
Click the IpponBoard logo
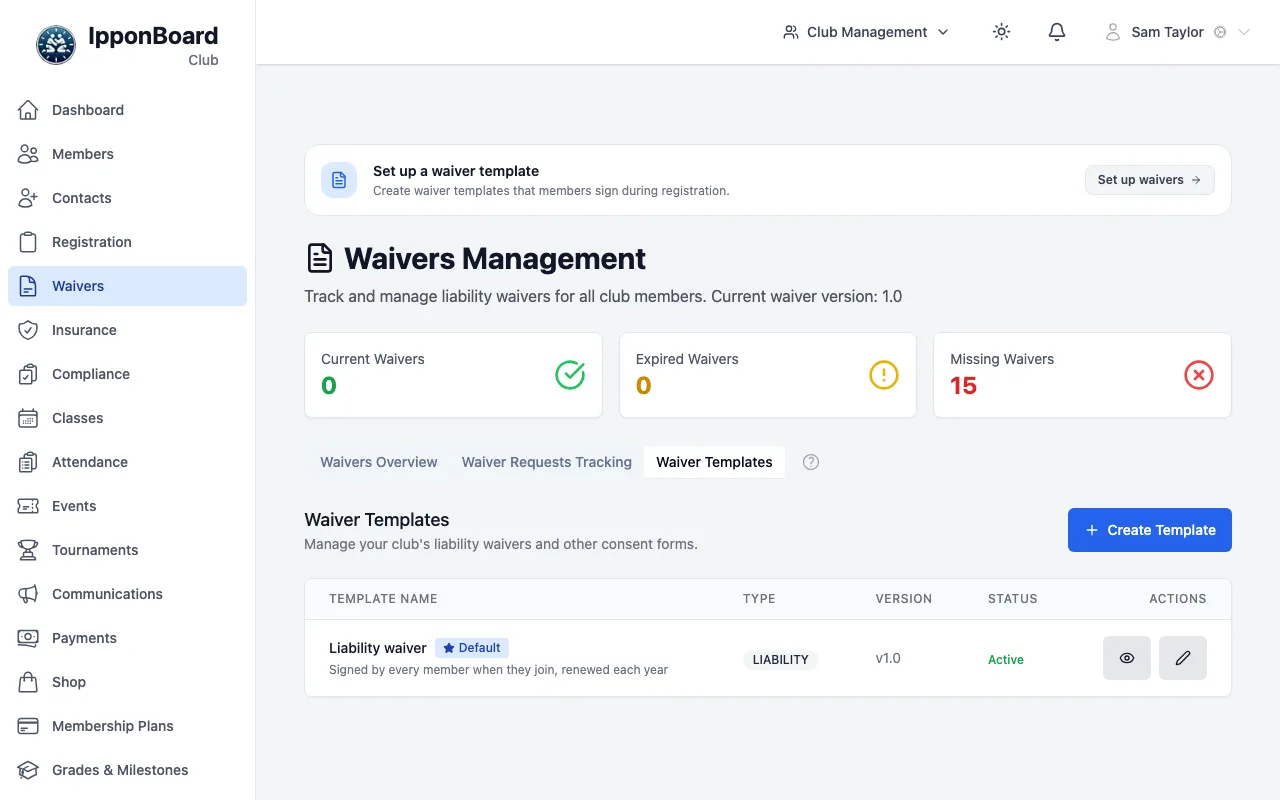click(56, 45)
